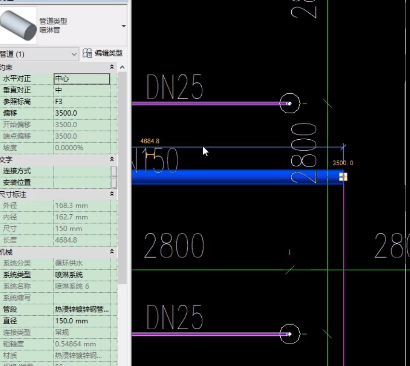The image size is (410, 366).
Task: Click the 直径 value 150.0 mm field
Action: tap(82, 321)
